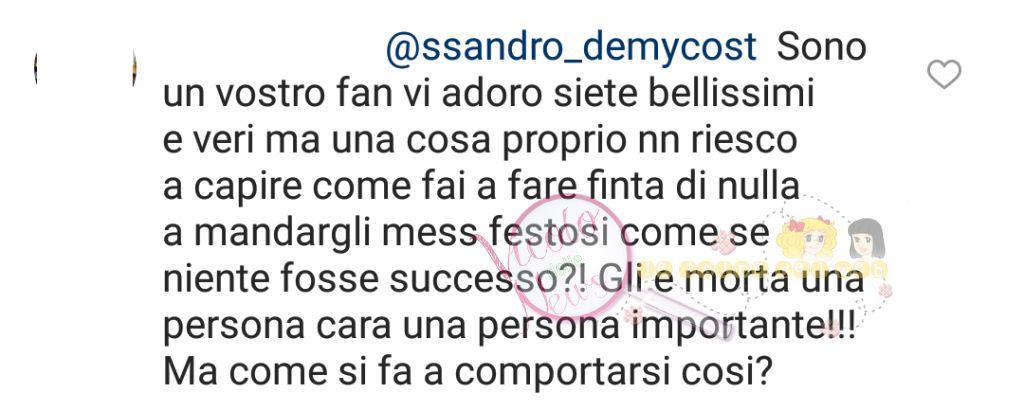Click the text 'niente fosse successo?!'
The height and width of the screenshot is (410, 1024).
tap(373, 279)
